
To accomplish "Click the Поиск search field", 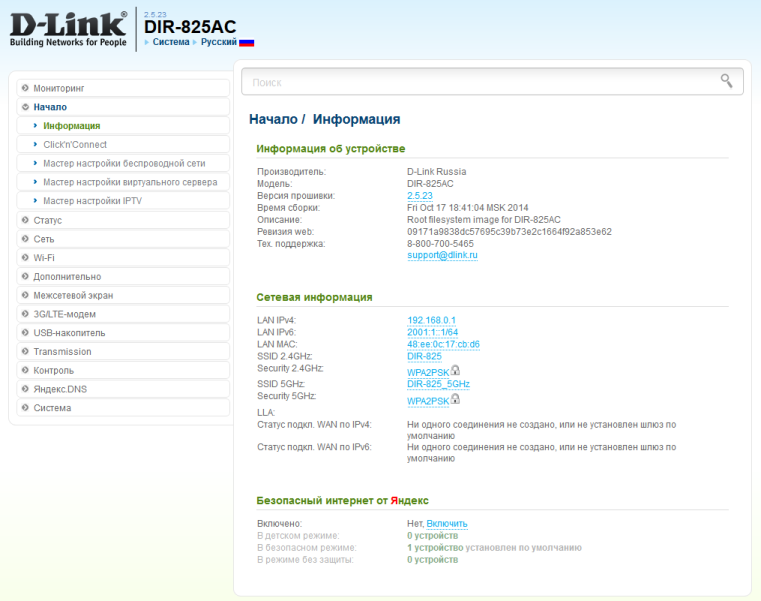I will point(492,82).
